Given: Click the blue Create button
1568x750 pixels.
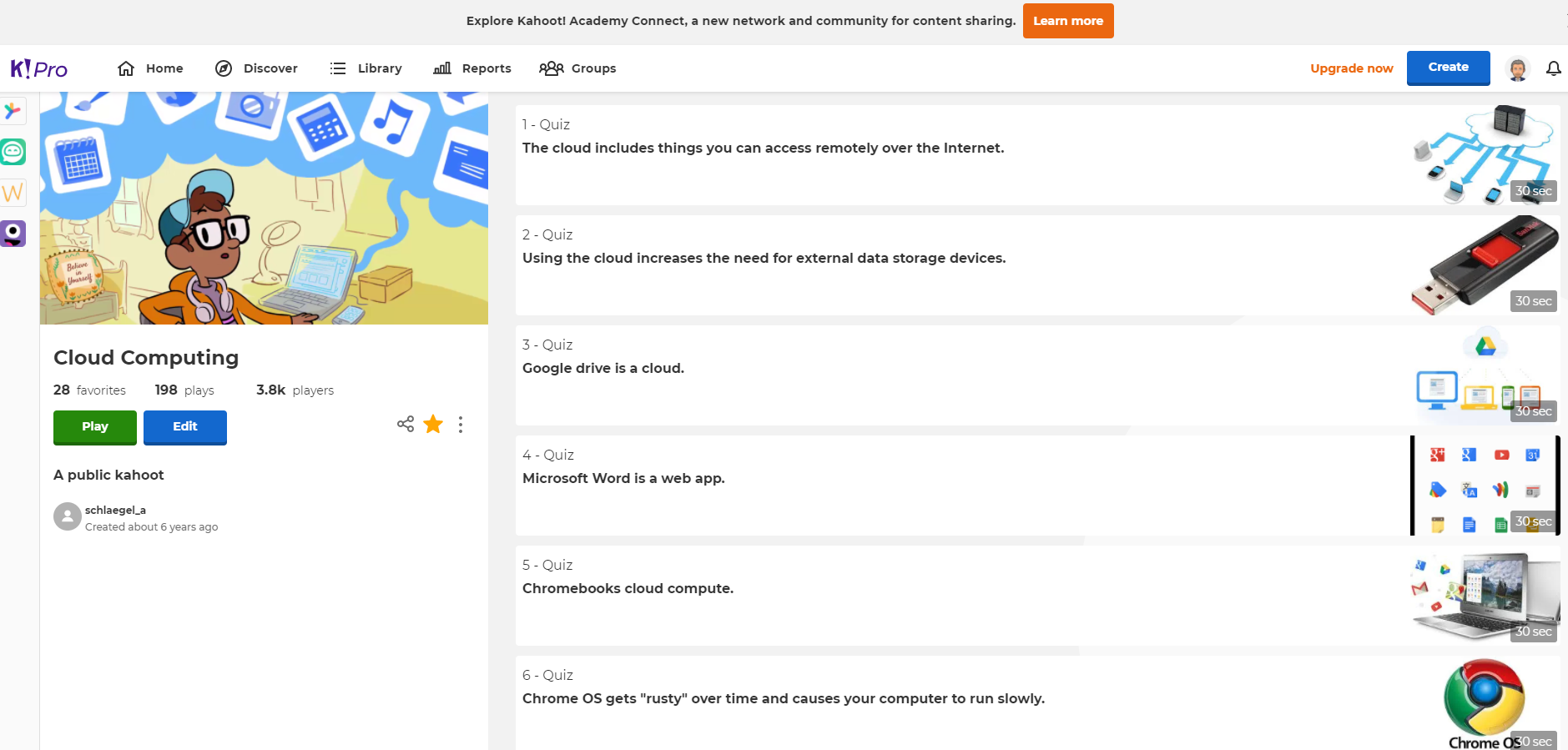Looking at the screenshot, I should [x=1448, y=68].
